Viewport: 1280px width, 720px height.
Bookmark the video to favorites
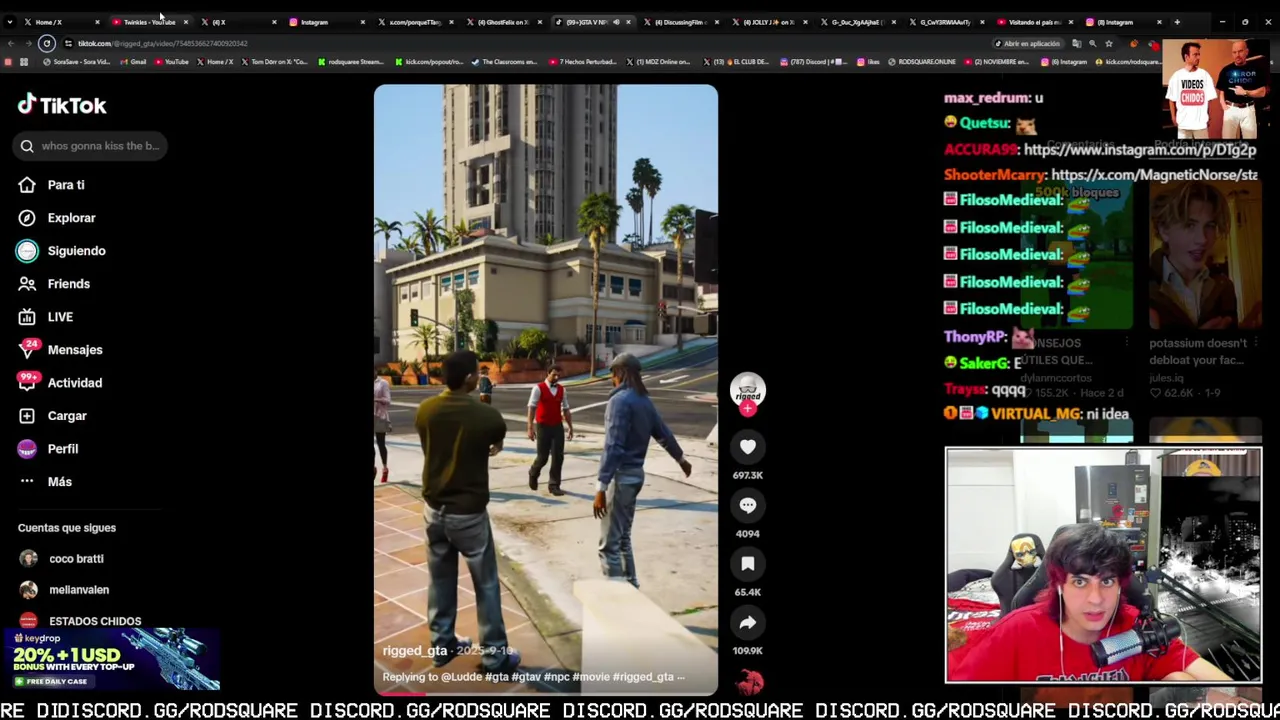[x=747, y=564]
